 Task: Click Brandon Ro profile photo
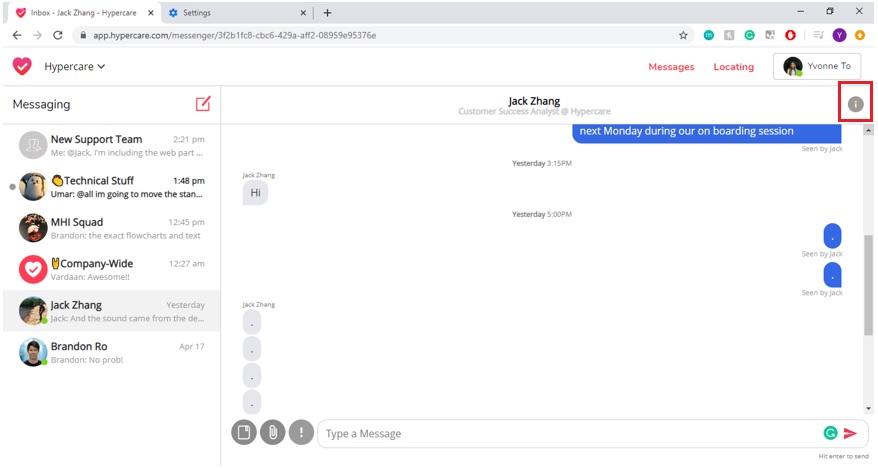tap(32, 352)
